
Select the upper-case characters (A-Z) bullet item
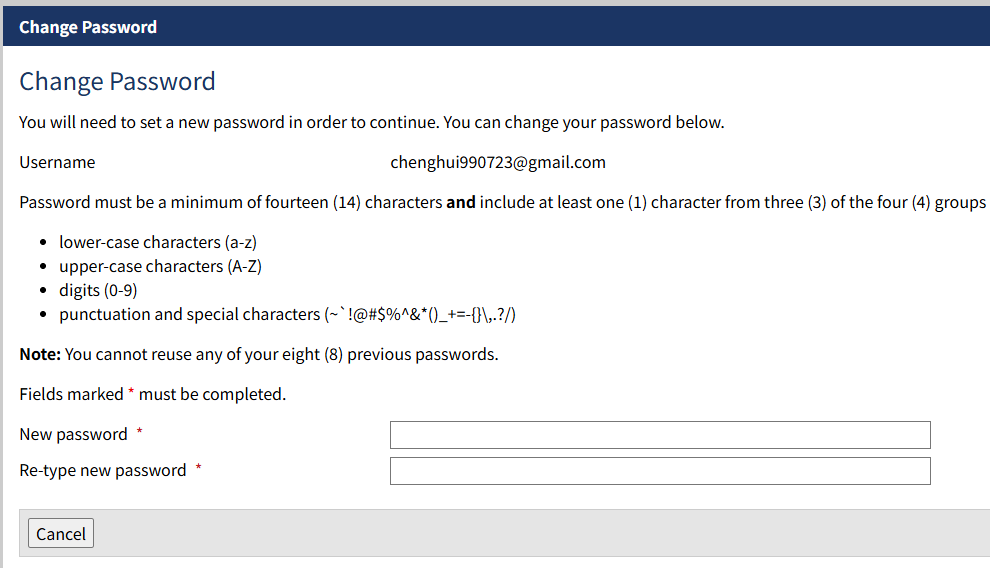(x=160, y=266)
